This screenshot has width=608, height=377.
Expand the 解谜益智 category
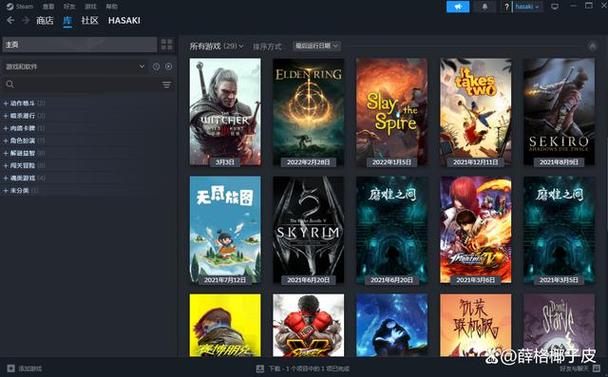(24, 153)
